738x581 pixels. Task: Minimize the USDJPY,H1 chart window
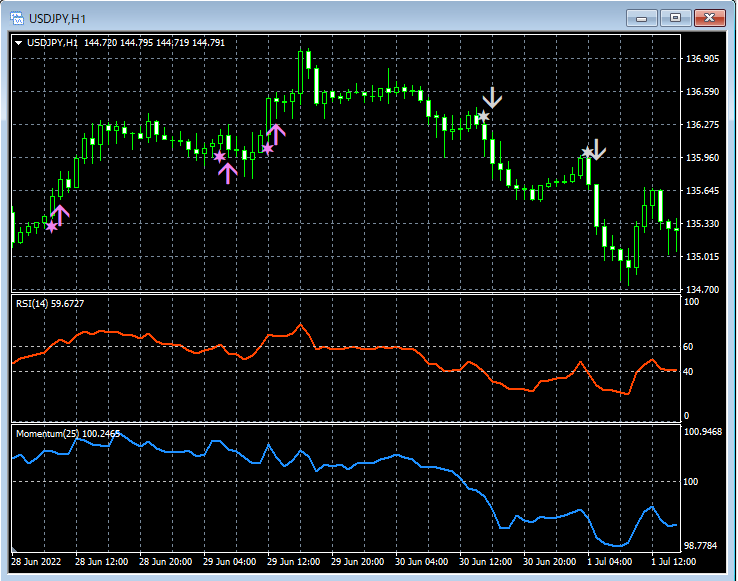(x=642, y=18)
